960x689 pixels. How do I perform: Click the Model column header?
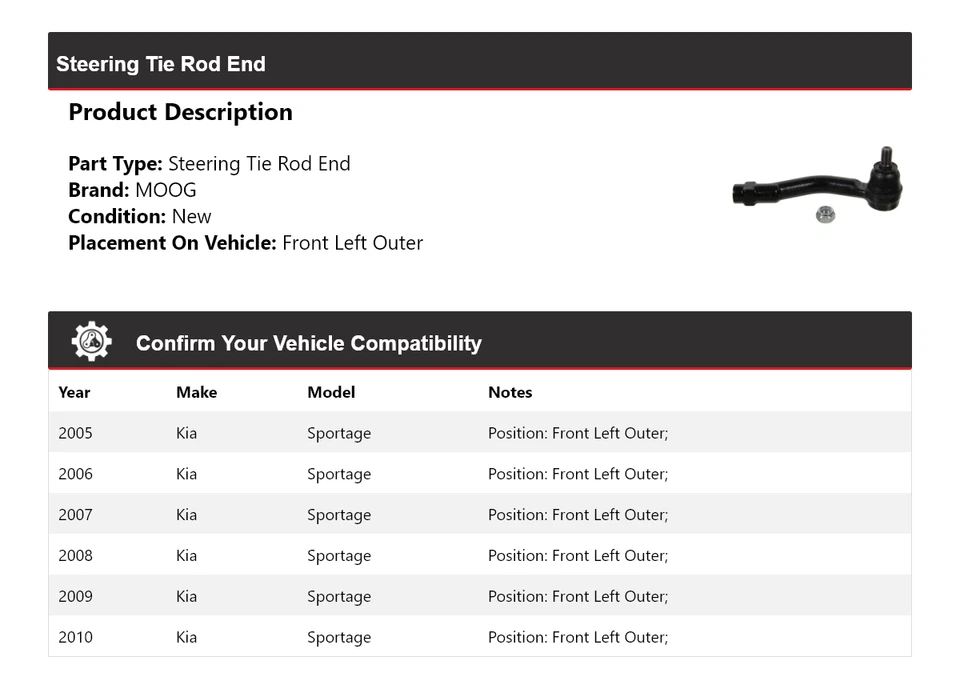coord(331,392)
